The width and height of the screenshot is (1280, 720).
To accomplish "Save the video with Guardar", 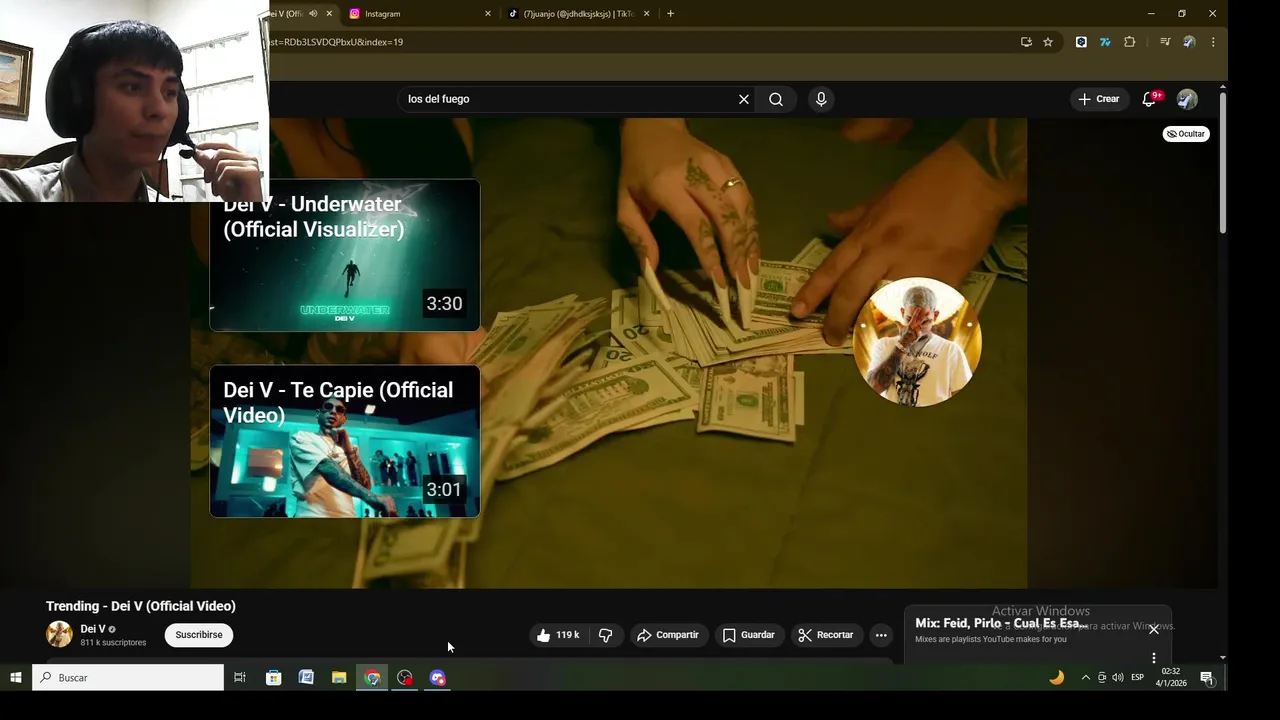I will [749, 635].
